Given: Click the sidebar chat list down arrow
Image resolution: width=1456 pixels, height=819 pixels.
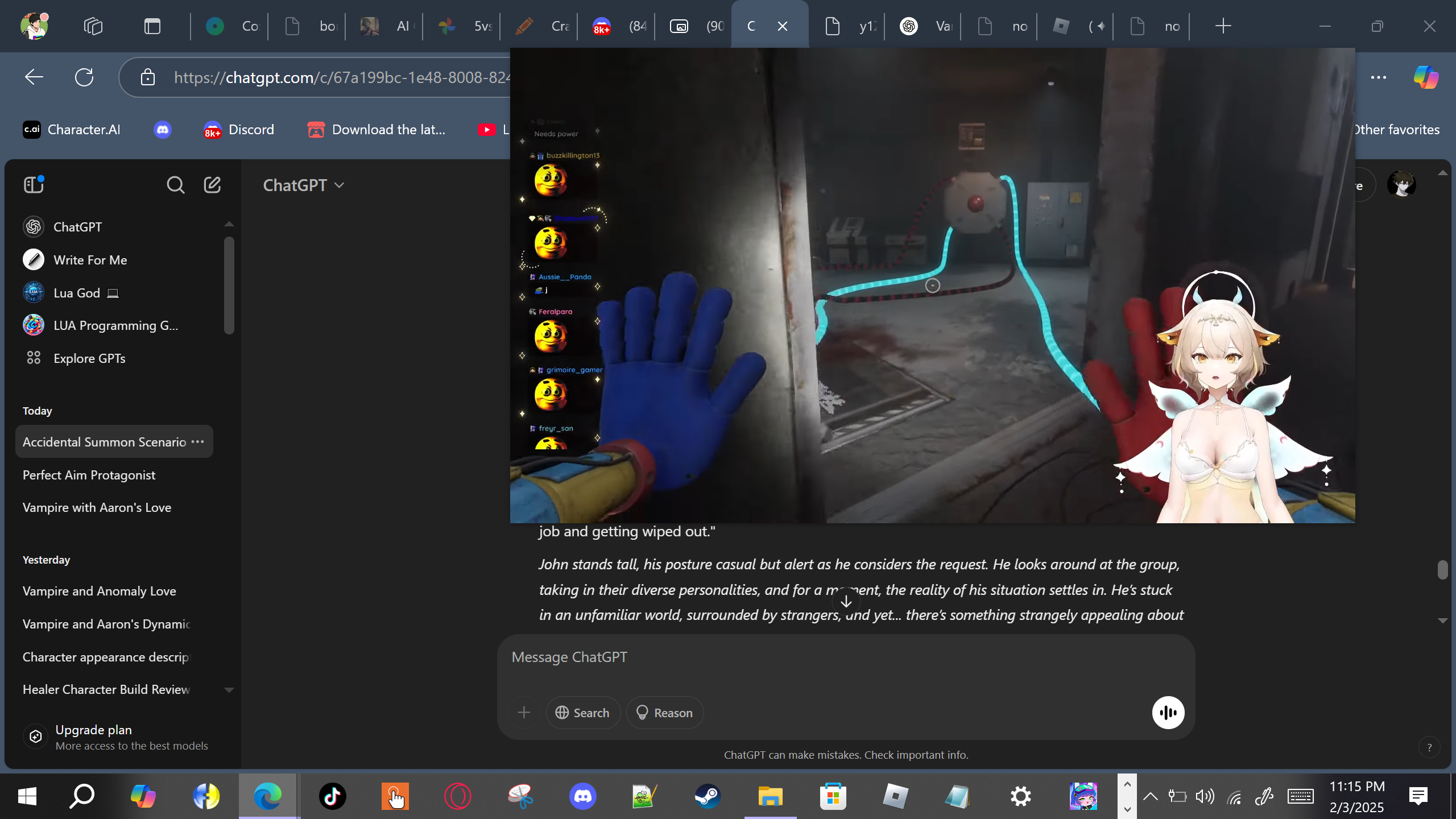Looking at the screenshot, I should [229, 690].
